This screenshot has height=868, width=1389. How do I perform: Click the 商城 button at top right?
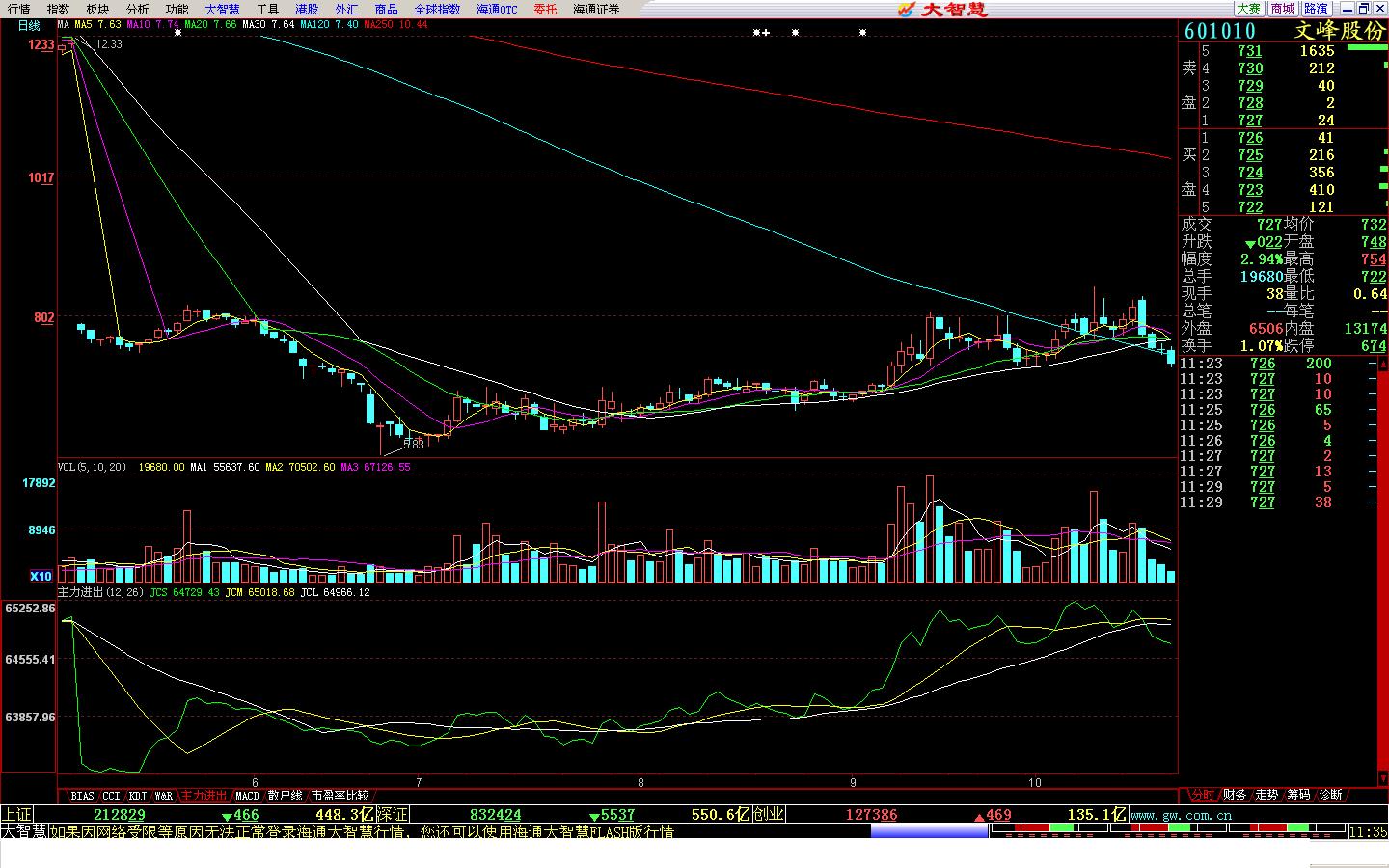tap(1282, 9)
